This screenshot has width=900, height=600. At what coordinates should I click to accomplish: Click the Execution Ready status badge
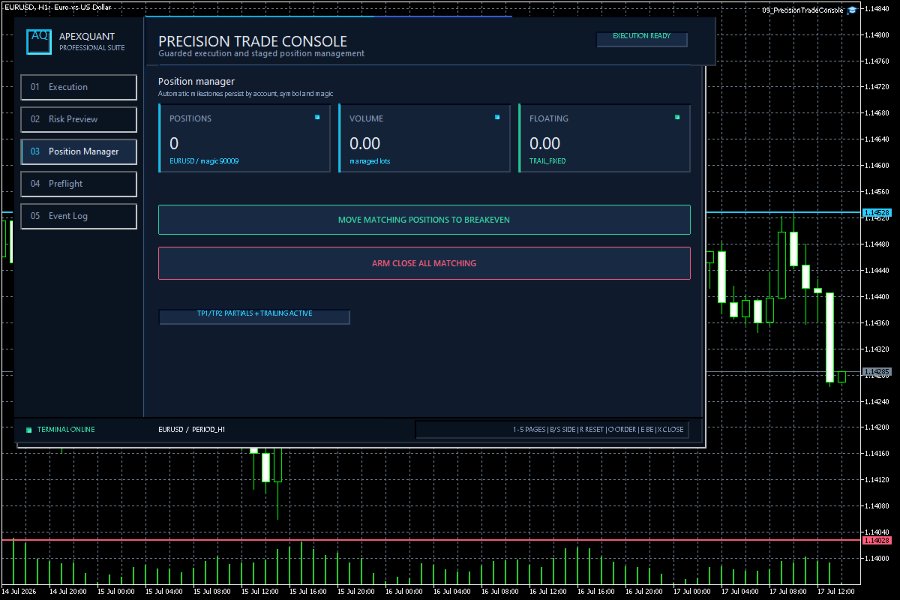click(x=642, y=38)
